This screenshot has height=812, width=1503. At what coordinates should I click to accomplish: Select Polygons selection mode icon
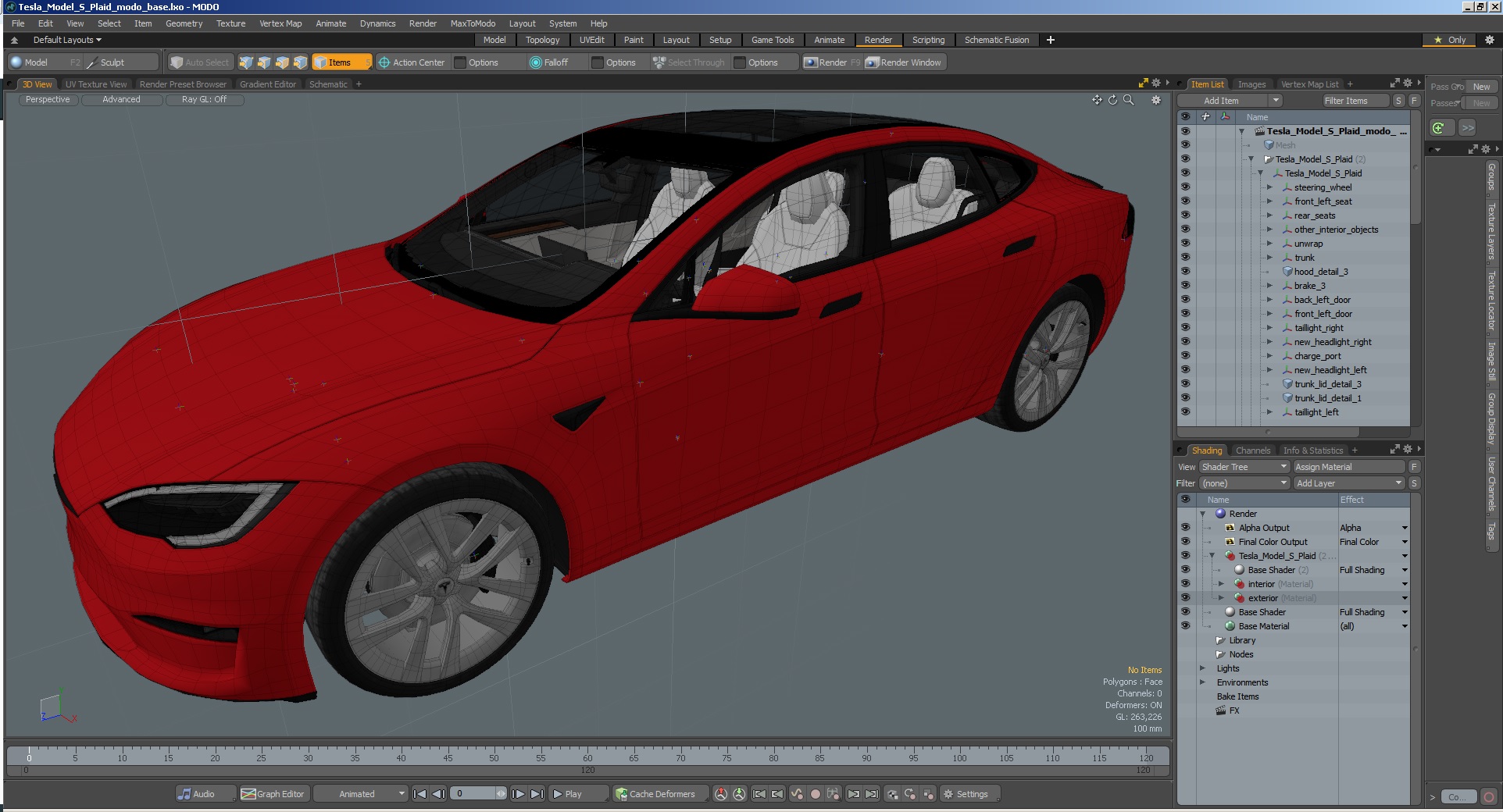point(282,62)
